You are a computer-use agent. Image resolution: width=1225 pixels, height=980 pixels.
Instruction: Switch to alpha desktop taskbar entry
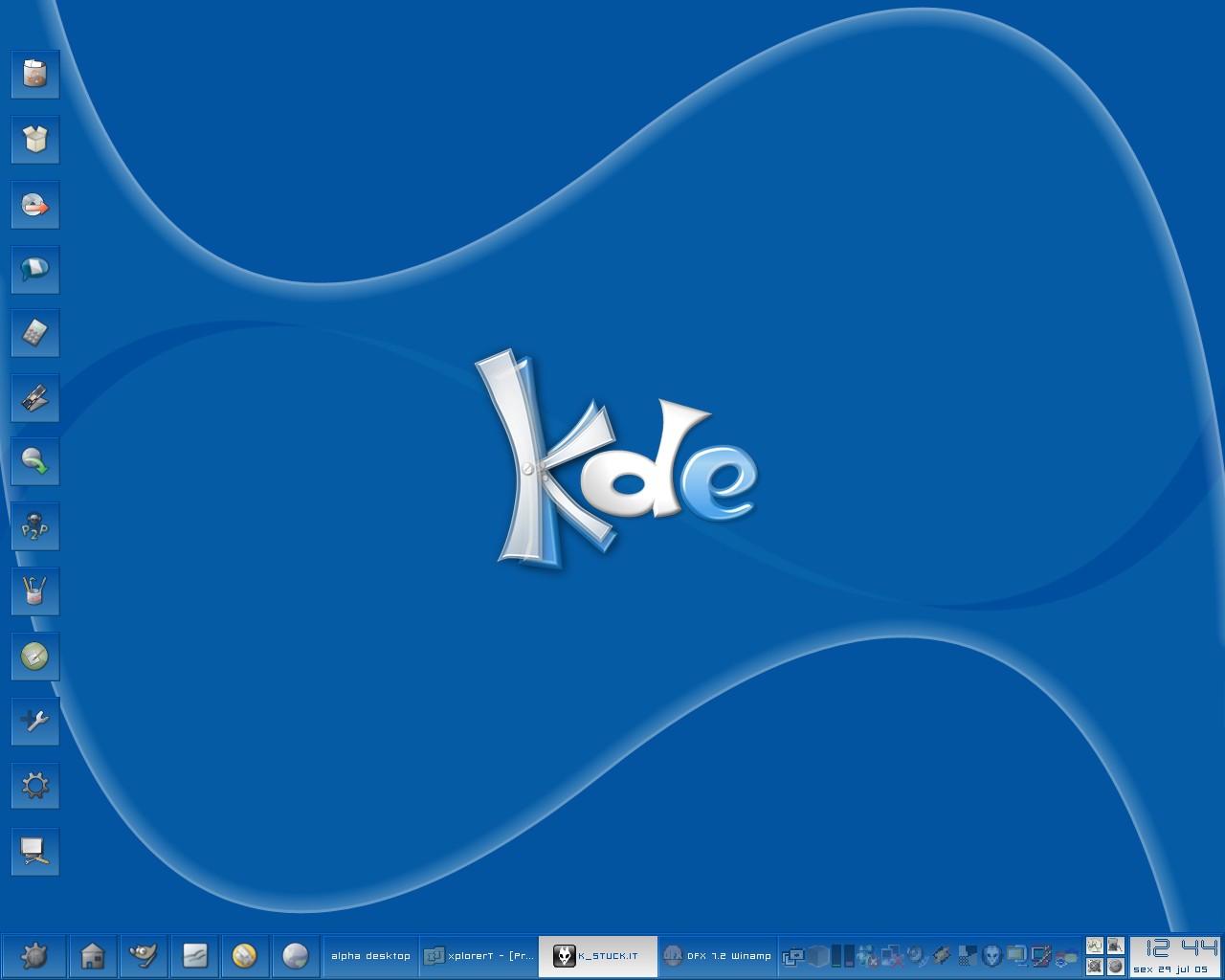click(371, 956)
